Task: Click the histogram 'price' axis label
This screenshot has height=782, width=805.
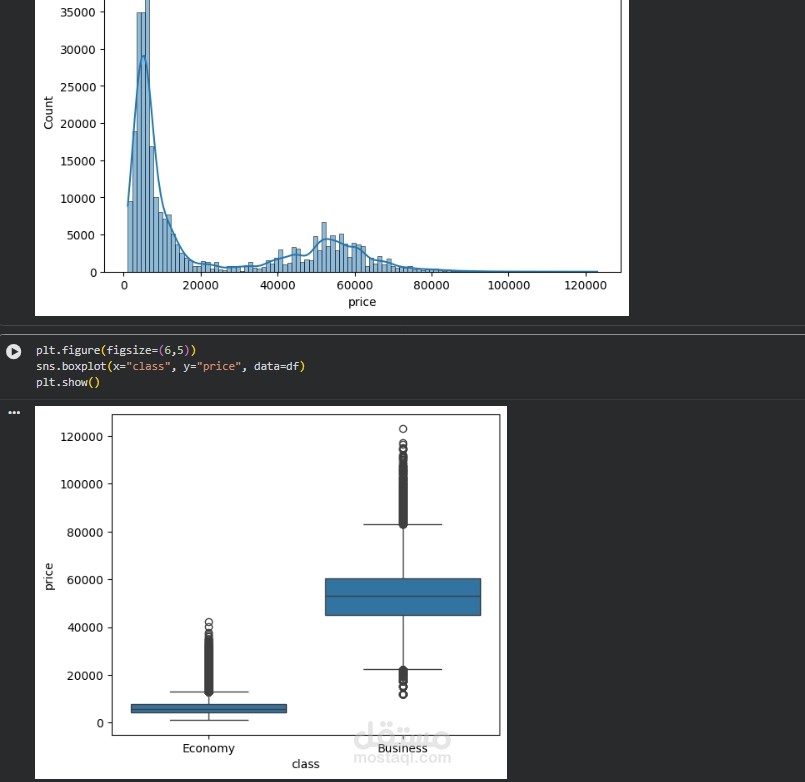Action: (x=362, y=302)
